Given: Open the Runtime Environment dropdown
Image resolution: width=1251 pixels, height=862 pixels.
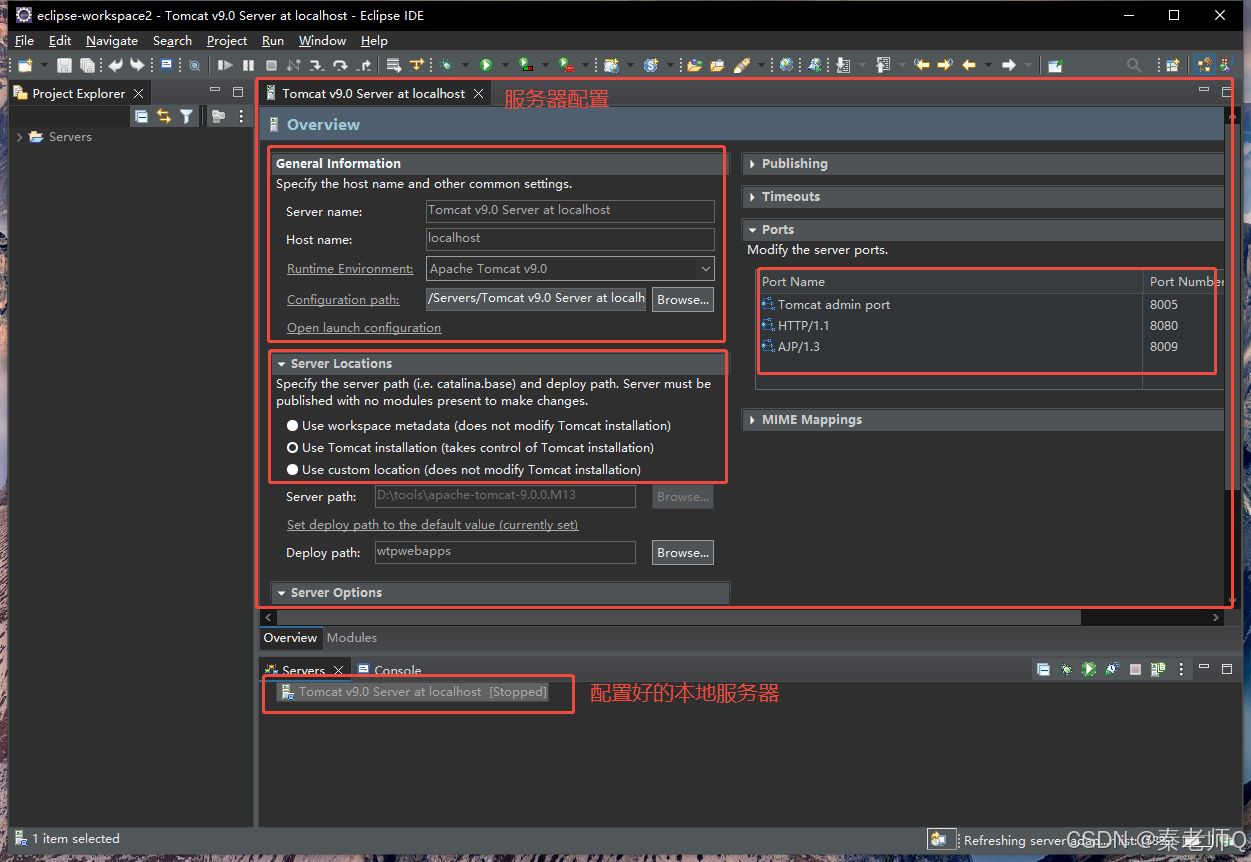Looking at the screenshot, I should click(706, 269).
